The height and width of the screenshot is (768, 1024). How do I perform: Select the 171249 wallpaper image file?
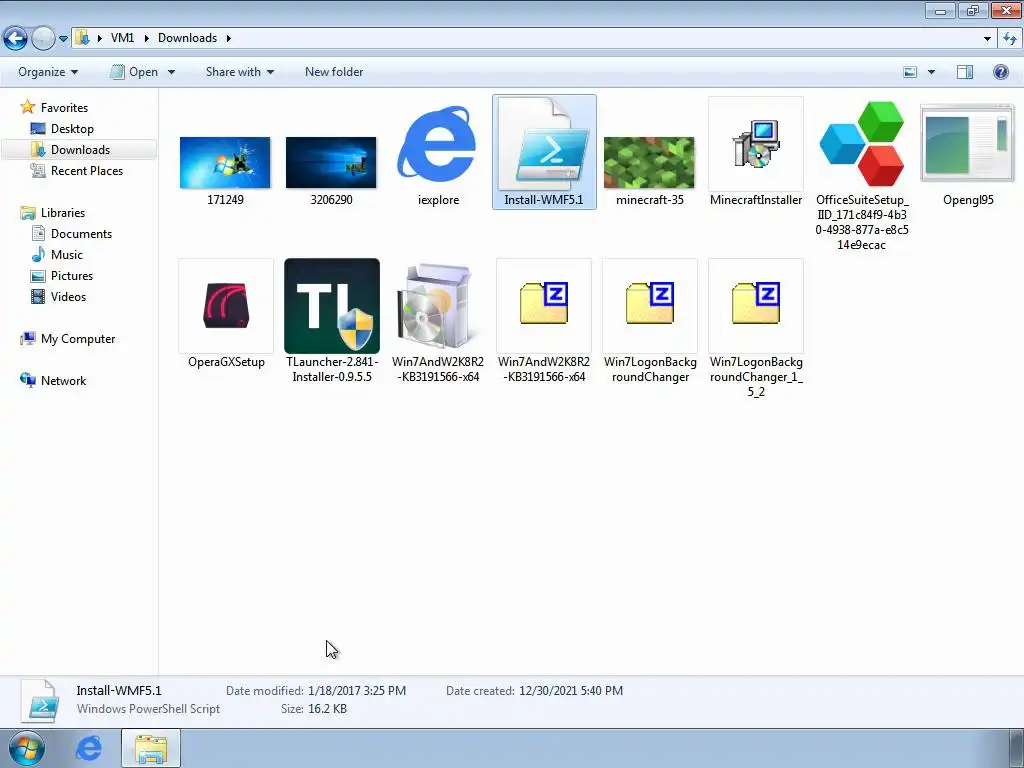pyautogui.click(x=225, y=163)
